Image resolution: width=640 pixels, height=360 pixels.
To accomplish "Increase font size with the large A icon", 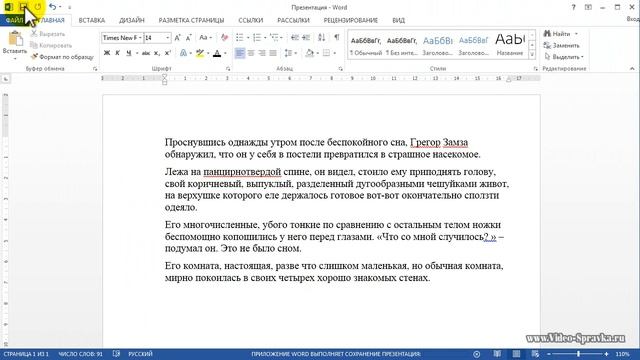I will pos(178,38).
